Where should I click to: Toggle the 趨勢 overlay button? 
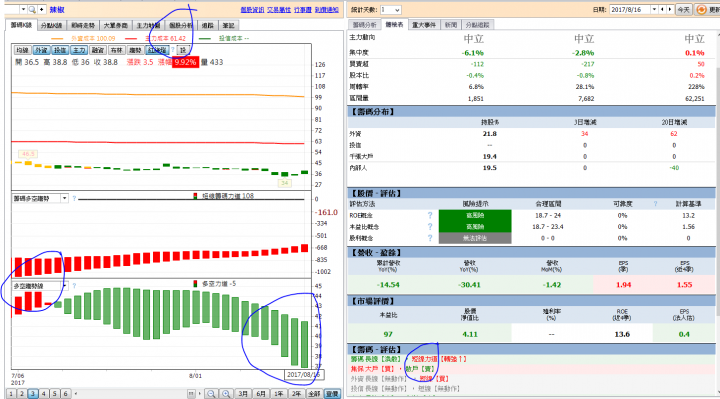click(x=135, y=50)
